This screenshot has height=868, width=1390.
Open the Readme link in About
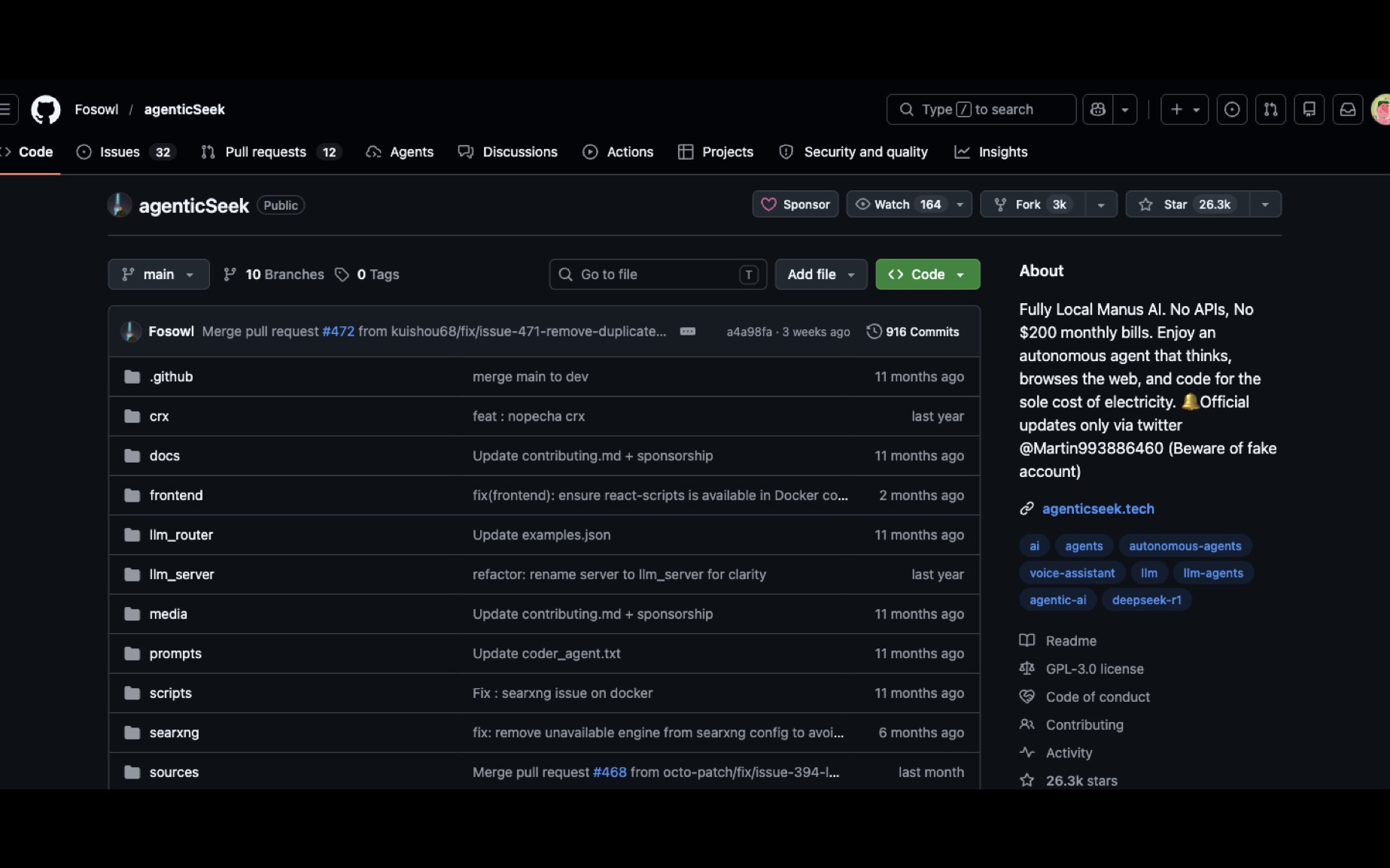click(x=1058, y=641)
